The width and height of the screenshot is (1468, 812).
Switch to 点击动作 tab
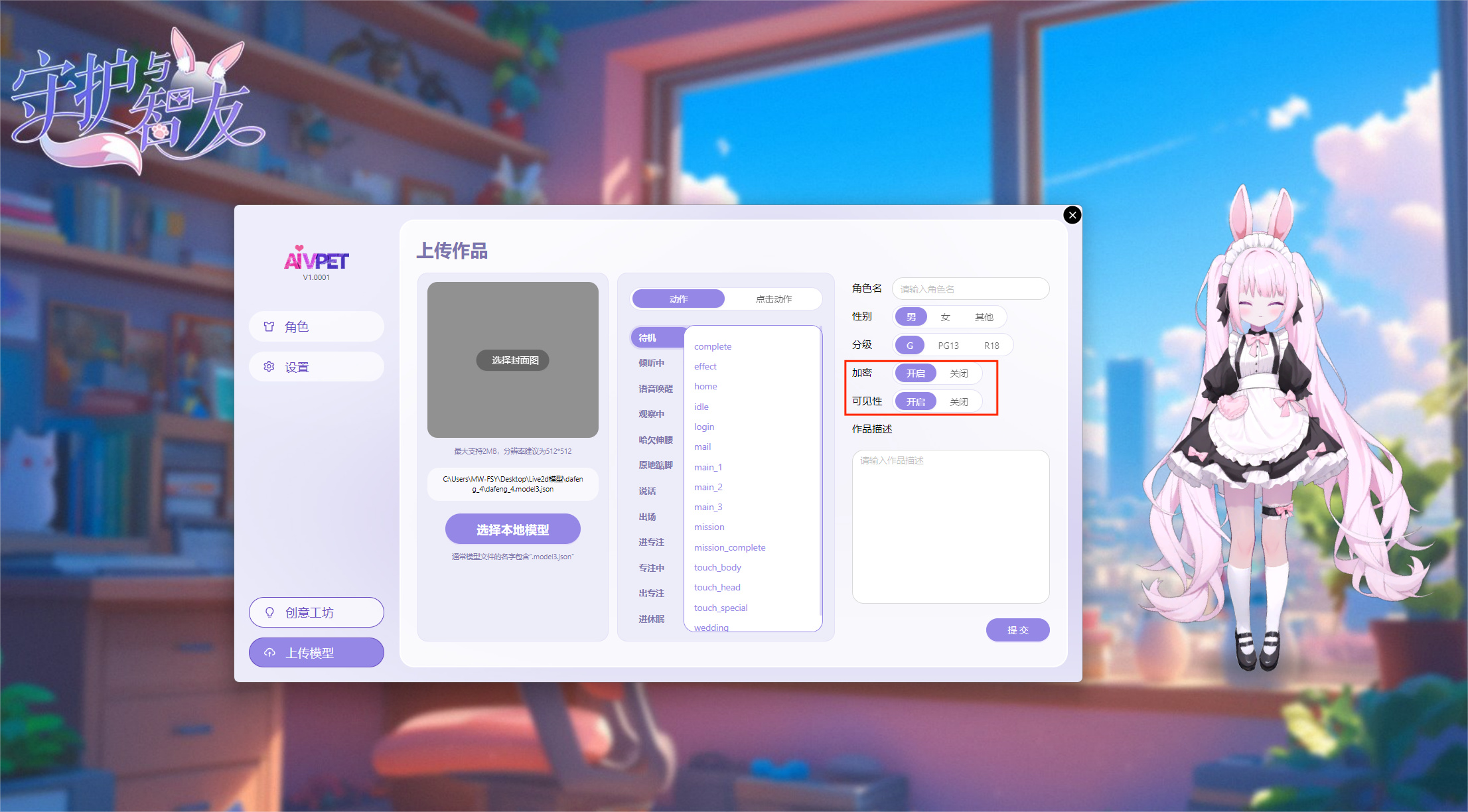tap(771, 299)
